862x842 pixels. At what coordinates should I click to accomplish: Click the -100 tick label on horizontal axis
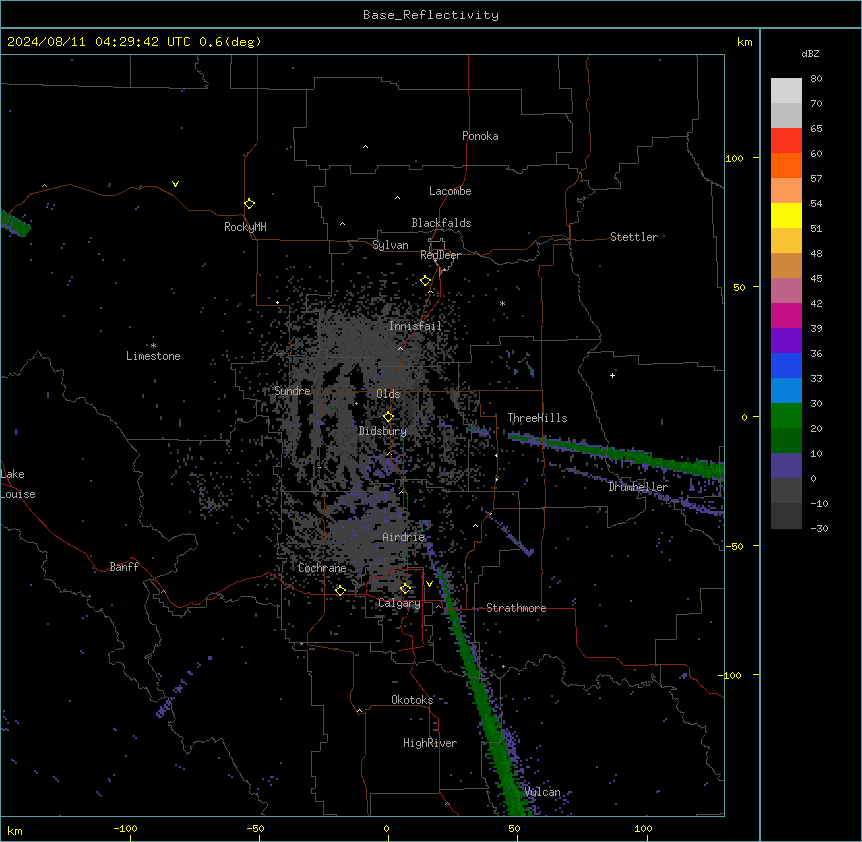(125, 828)
